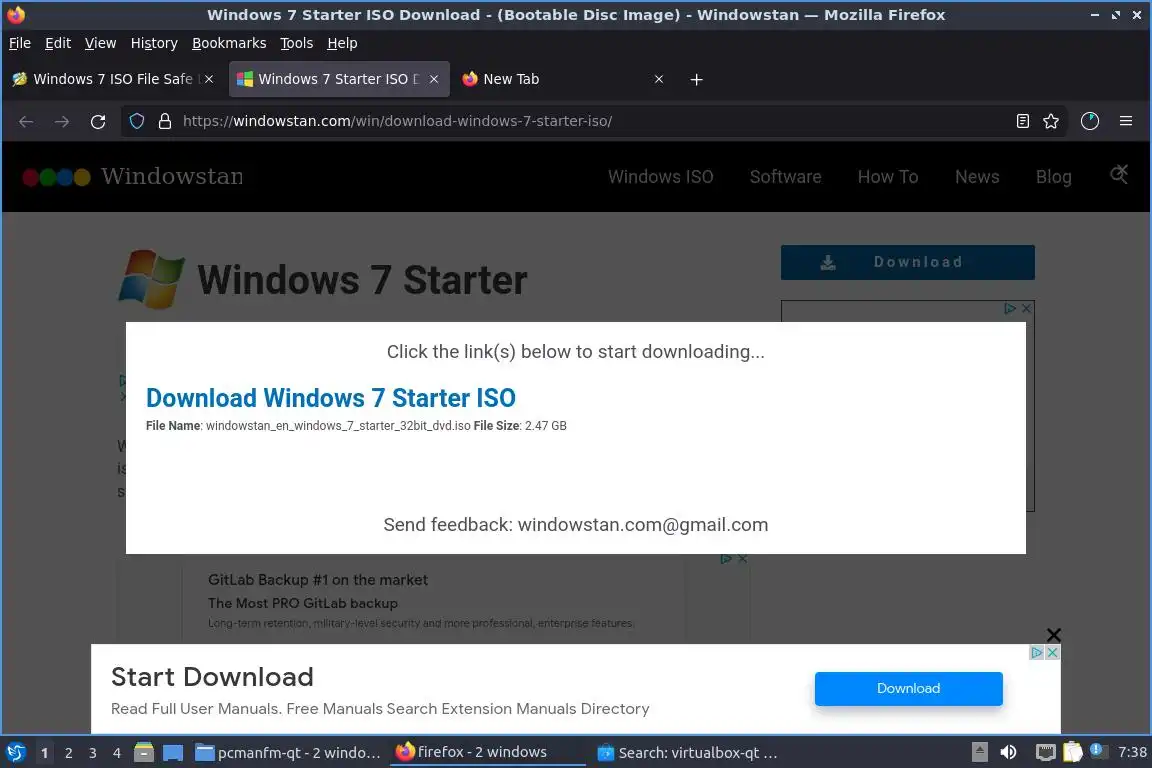Open Firefox hamburger application menu
The width and height of the screenshot is (1152, 768).
pos(1126,121)
